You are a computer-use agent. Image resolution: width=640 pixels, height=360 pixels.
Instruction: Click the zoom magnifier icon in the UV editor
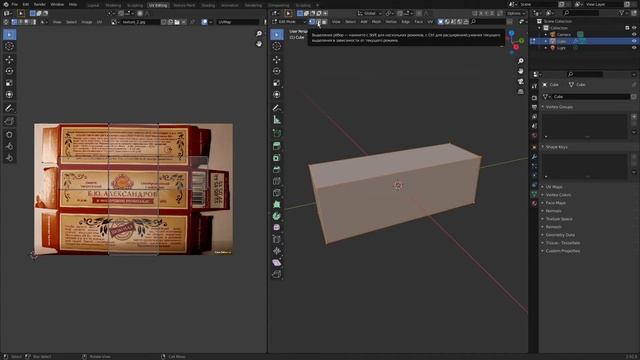[x=259, y=34]
